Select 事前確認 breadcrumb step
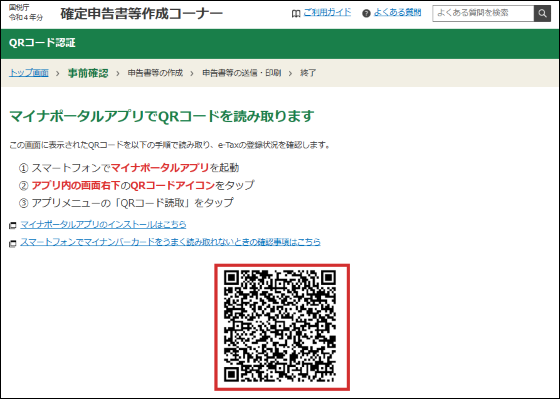Viewport: 560px width, 399px height. 88,73
